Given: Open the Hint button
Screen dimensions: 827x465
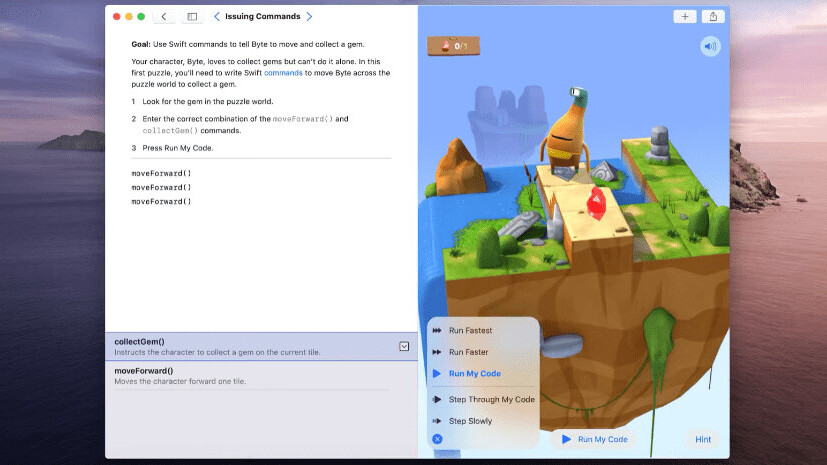Looking at the screenshot, I should (x=703, y=439).
